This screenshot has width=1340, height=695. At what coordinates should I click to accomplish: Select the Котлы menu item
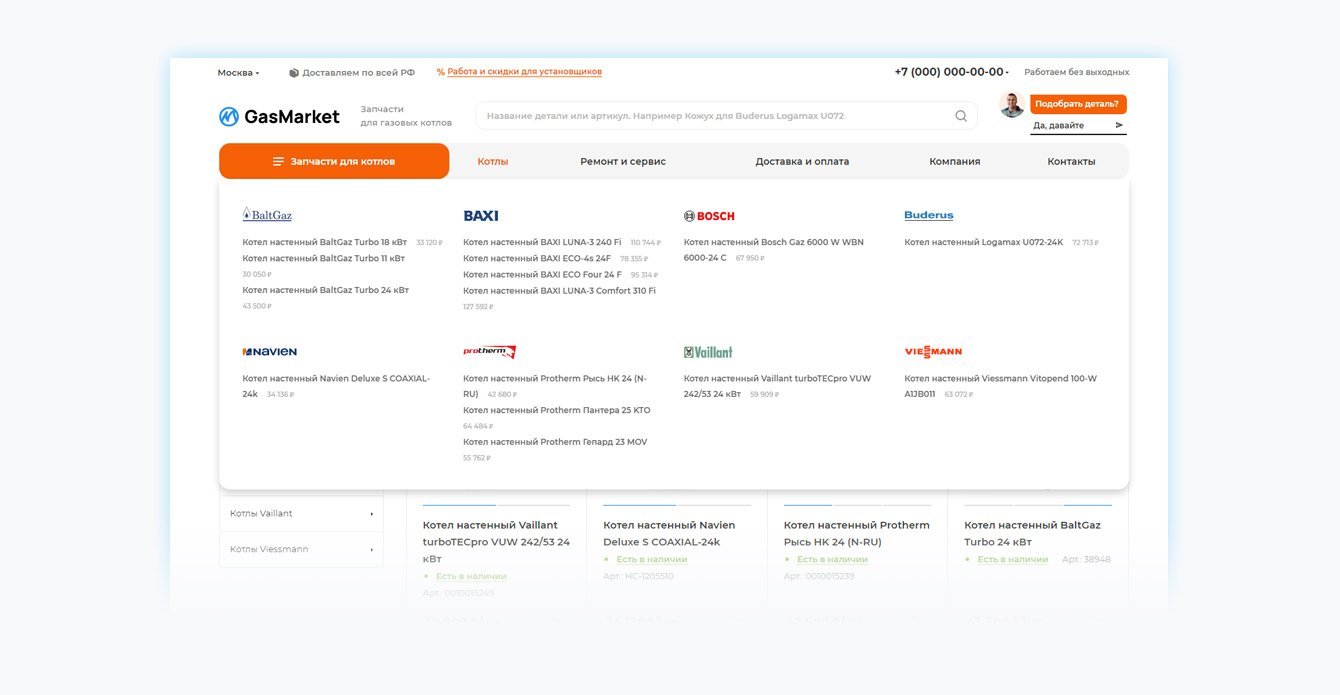[493, 161]
